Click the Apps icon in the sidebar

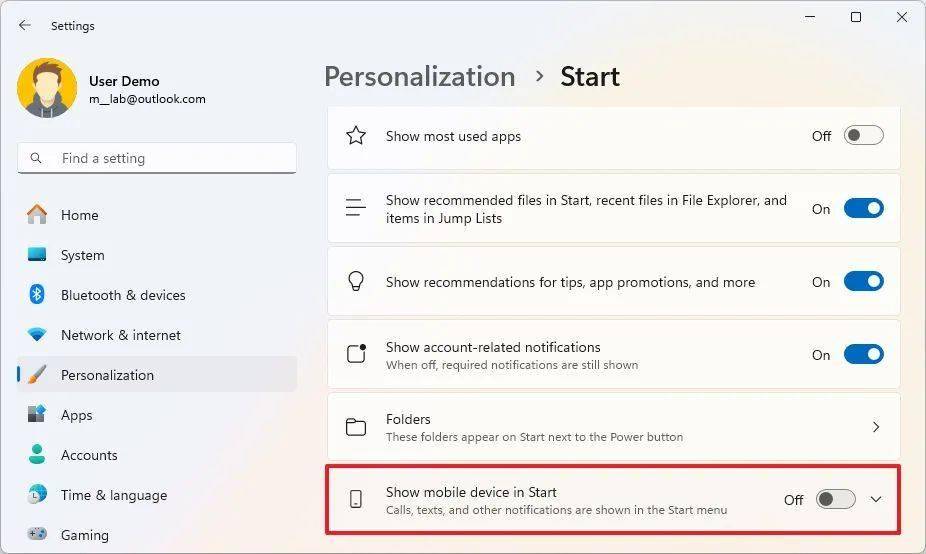[37, 414]
